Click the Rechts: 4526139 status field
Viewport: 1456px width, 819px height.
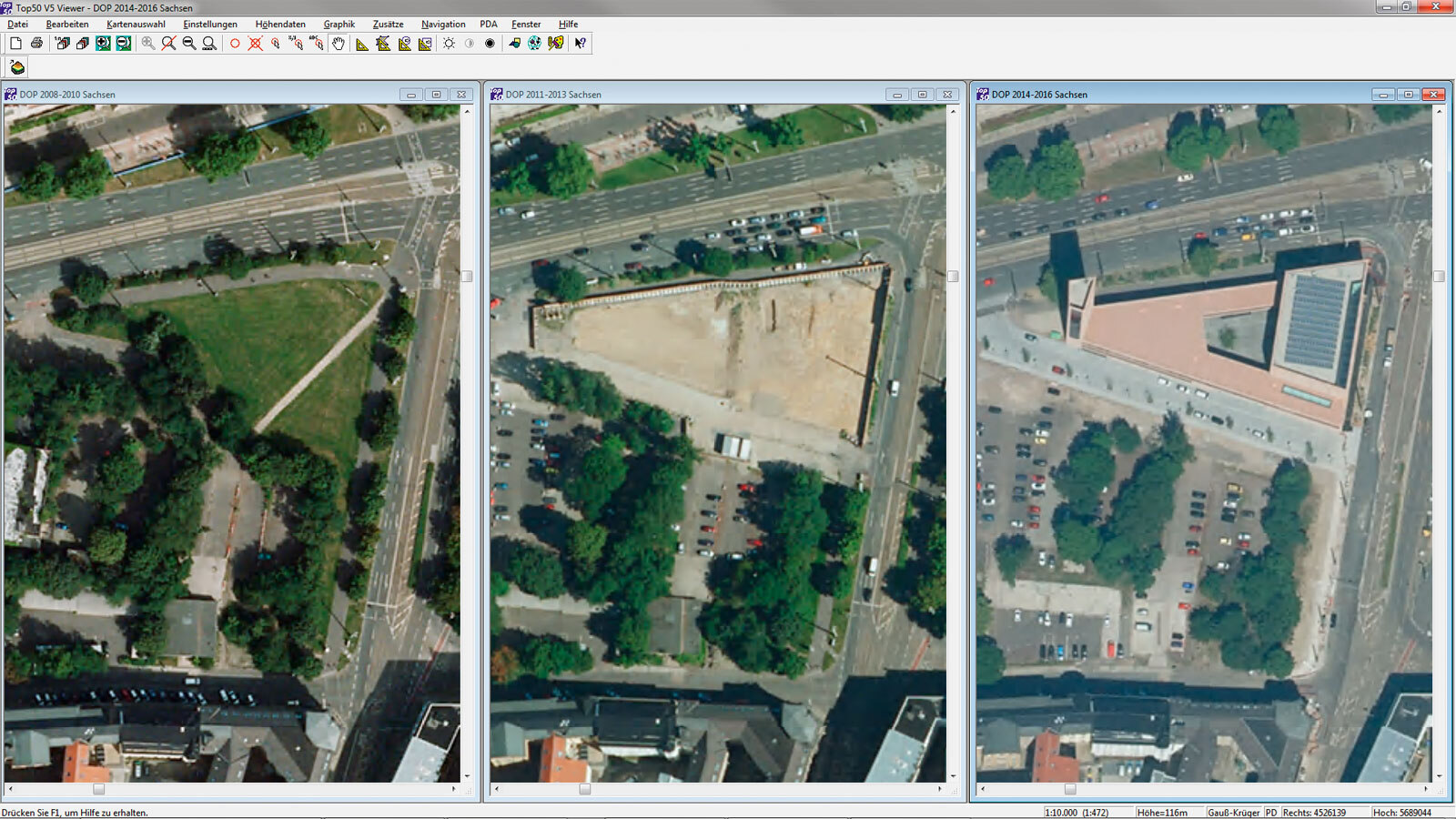point(1324,812)
